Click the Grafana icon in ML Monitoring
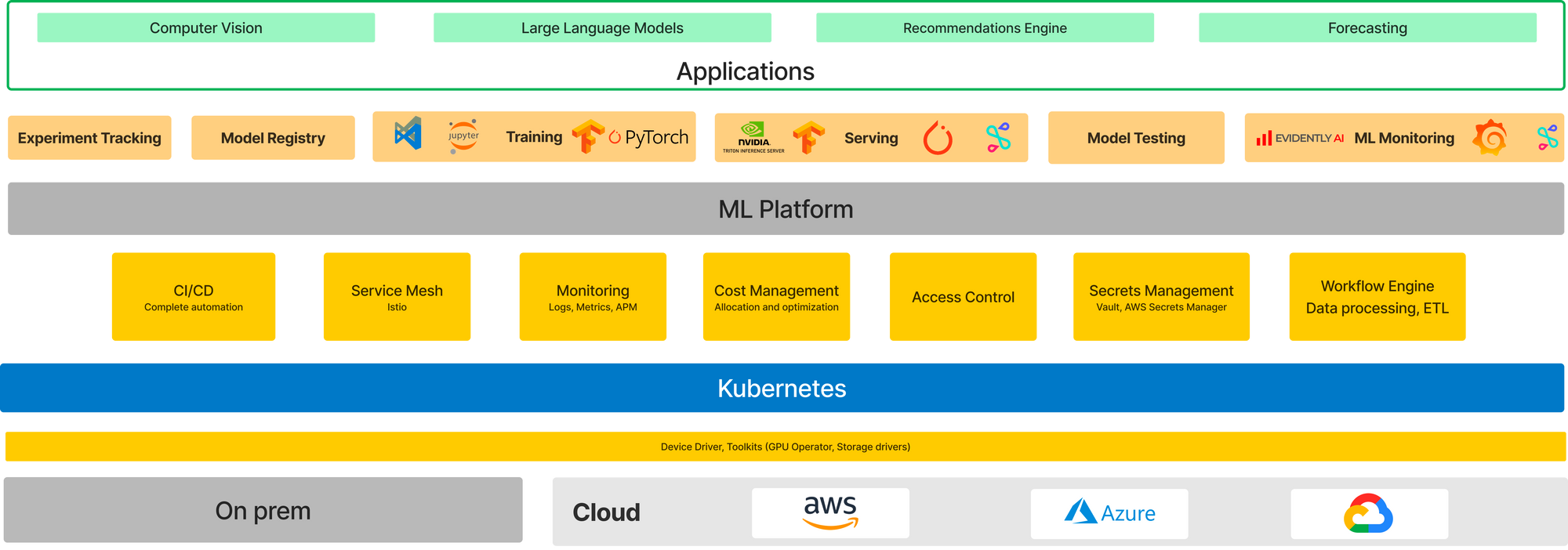 [x=1490, y=138]
